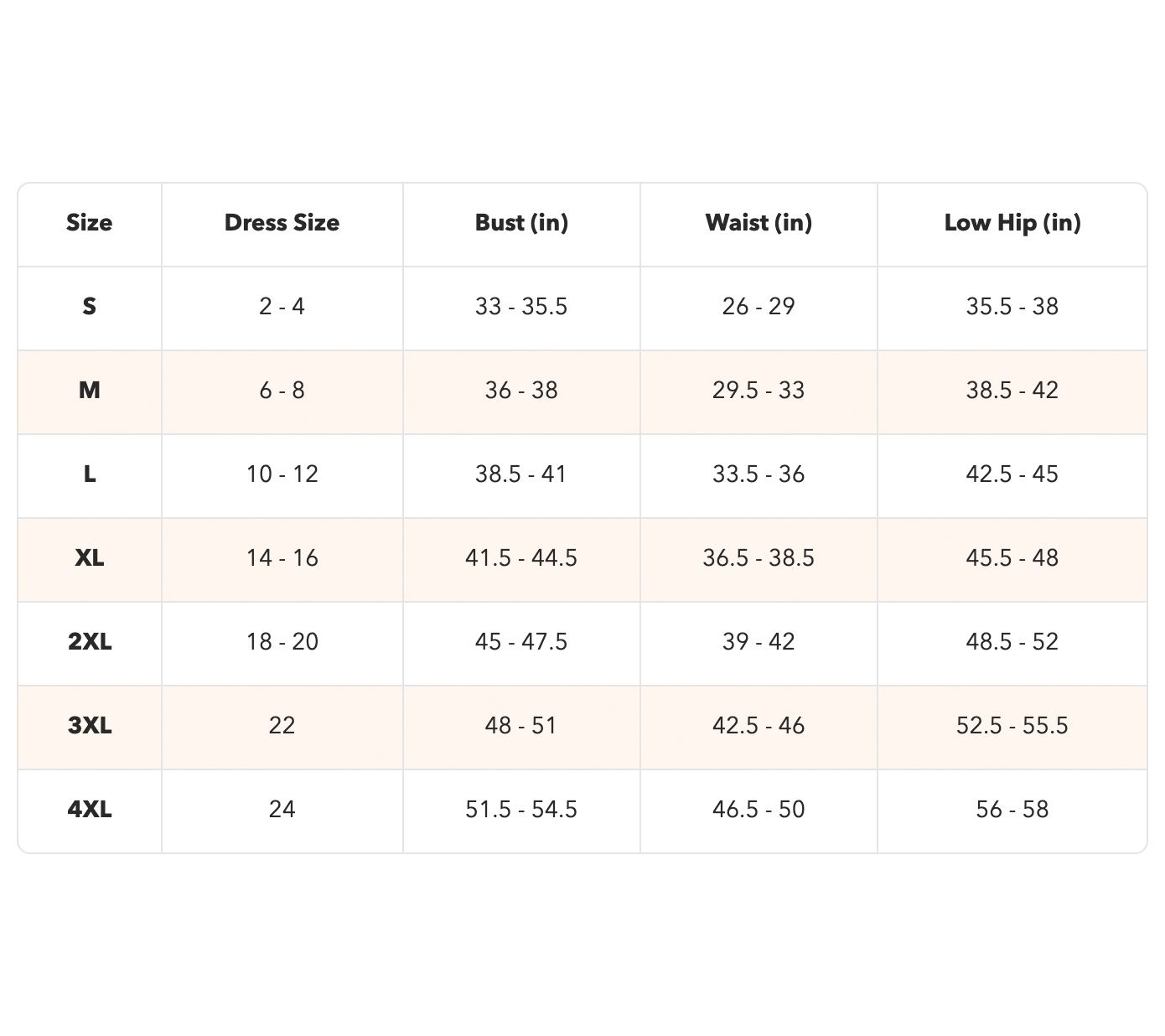Select the S size row label
Screen dimensions: 1165x1036
(x=89, y=307)
